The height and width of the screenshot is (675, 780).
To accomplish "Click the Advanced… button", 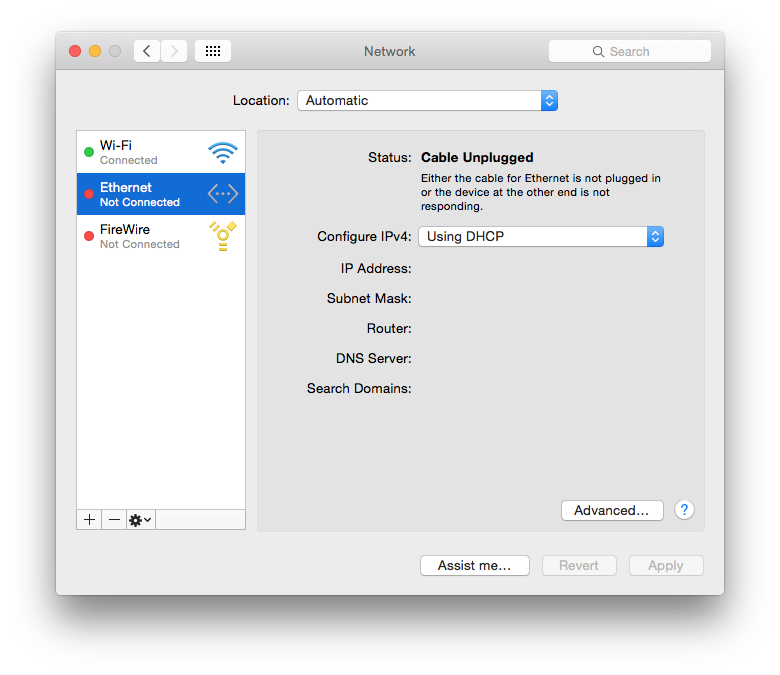I will pos(612,510).
